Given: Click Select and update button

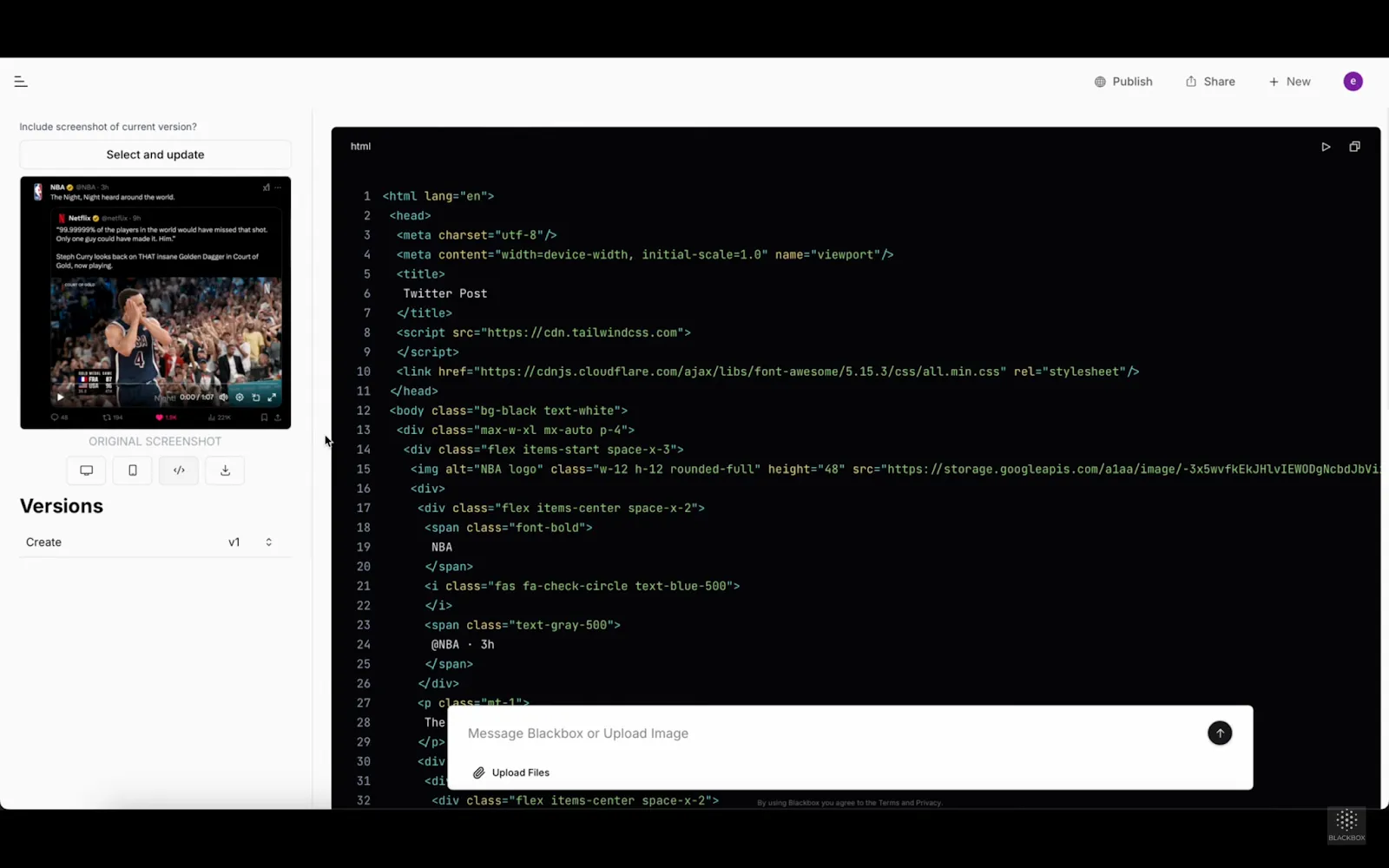Looking at the screenshot, I should 155,155.
